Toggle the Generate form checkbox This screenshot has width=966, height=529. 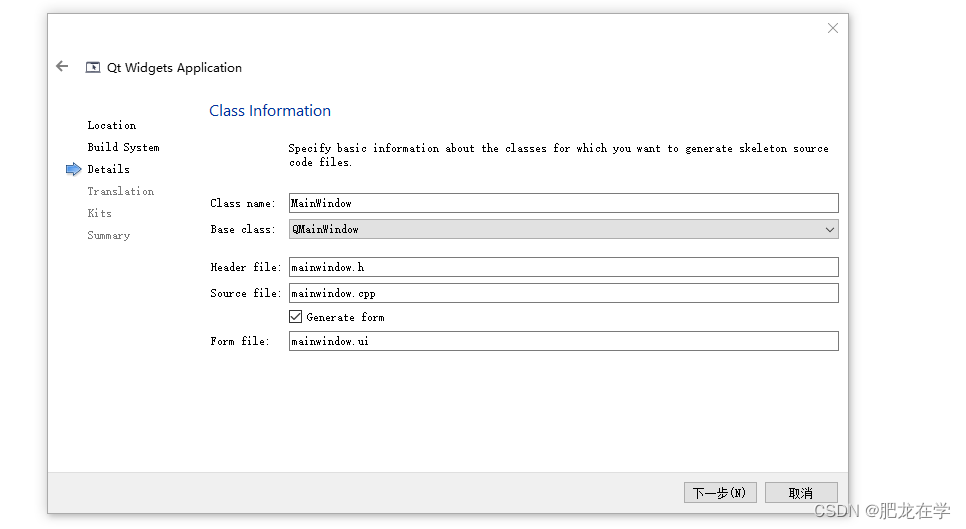click(x=296, y=317)
